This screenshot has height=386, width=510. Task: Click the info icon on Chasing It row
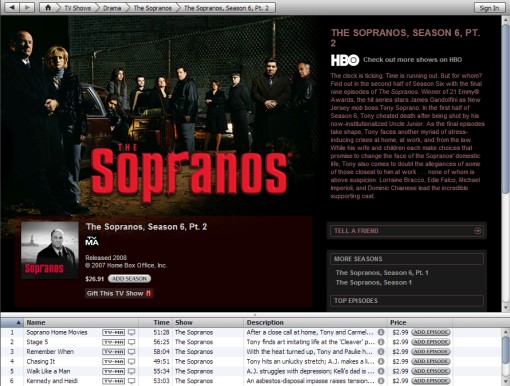(381, 361)
